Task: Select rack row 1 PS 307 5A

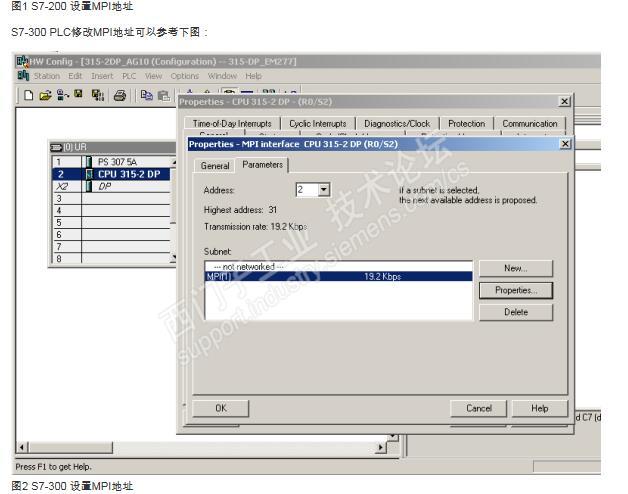Action: (x=112, y=162)
